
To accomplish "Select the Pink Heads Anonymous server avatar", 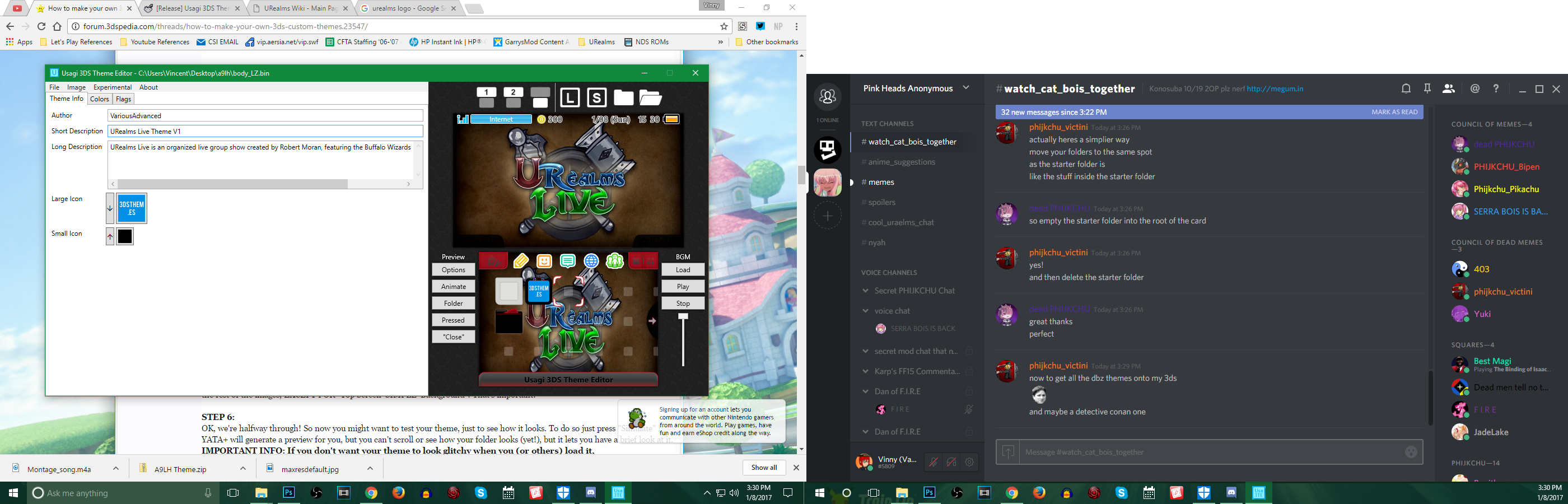I will point(828,183).
